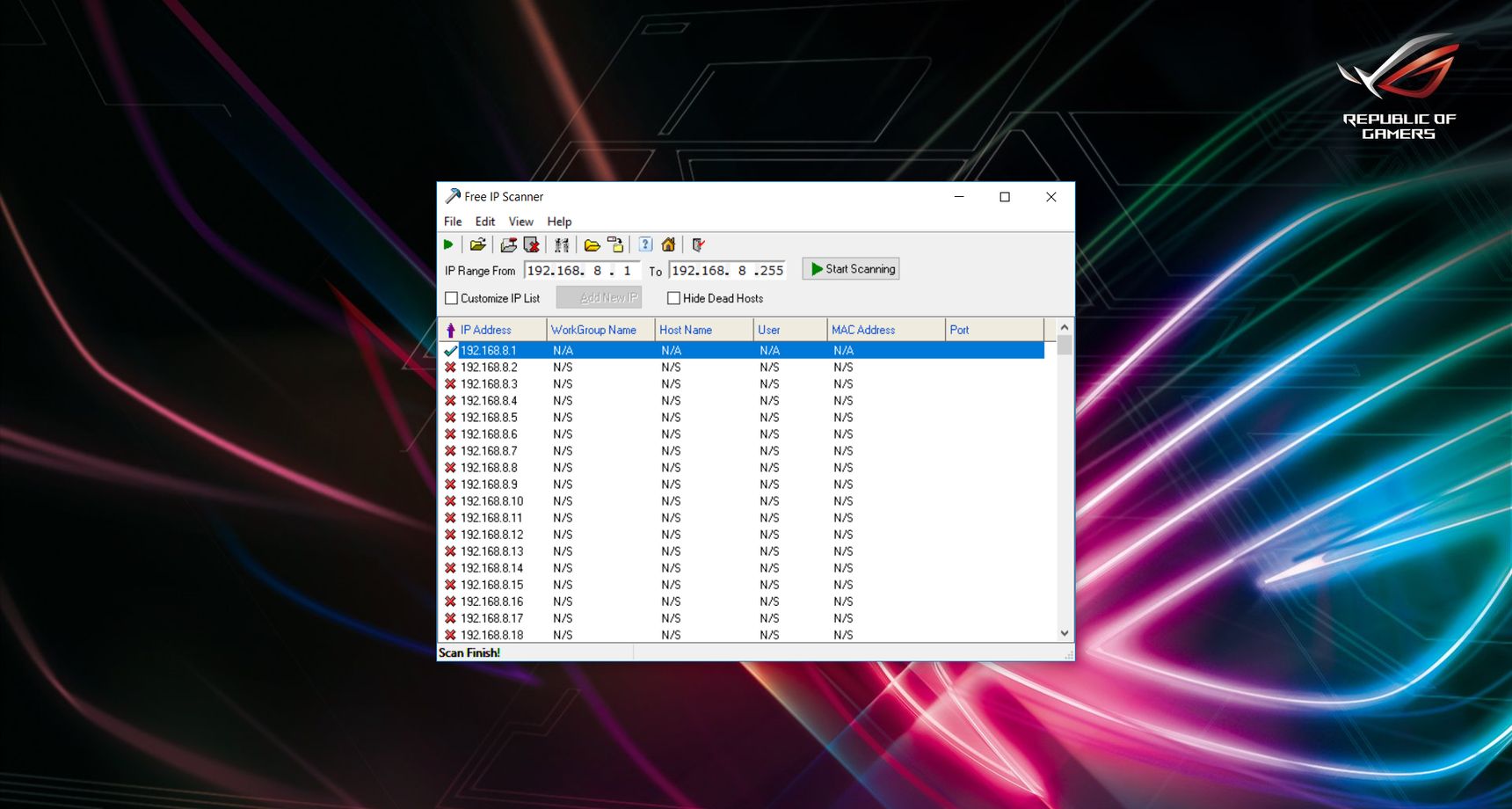Click the binoculars find icon in toolbar
The height and width of the screenshot is (809, 1512).
562,244
